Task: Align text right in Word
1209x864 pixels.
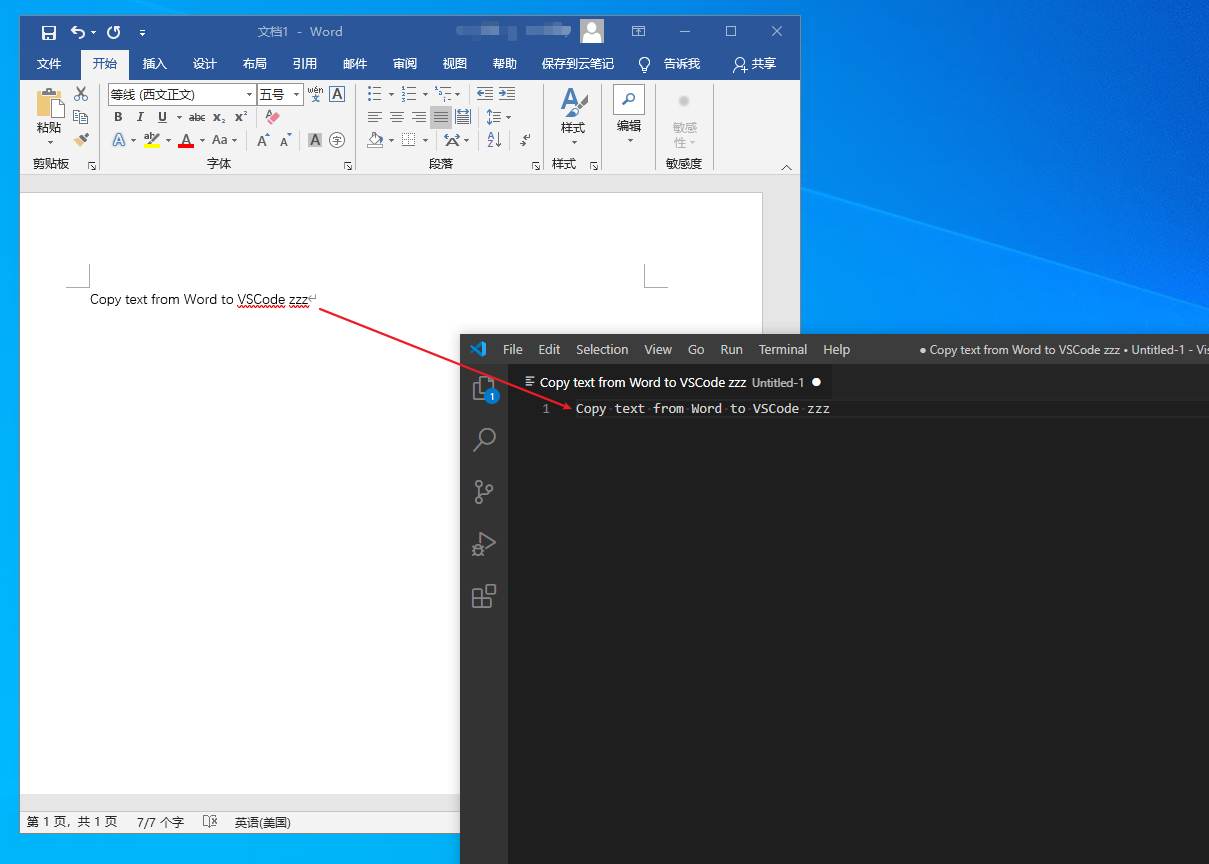Action: (419, 117)
